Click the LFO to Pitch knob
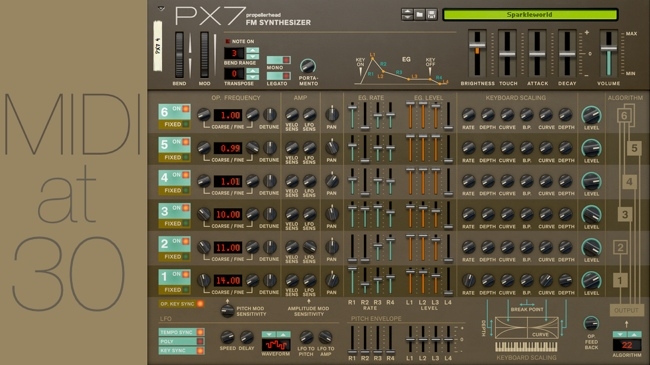Viewport: 650px width, 365px height. pos(306,337)
